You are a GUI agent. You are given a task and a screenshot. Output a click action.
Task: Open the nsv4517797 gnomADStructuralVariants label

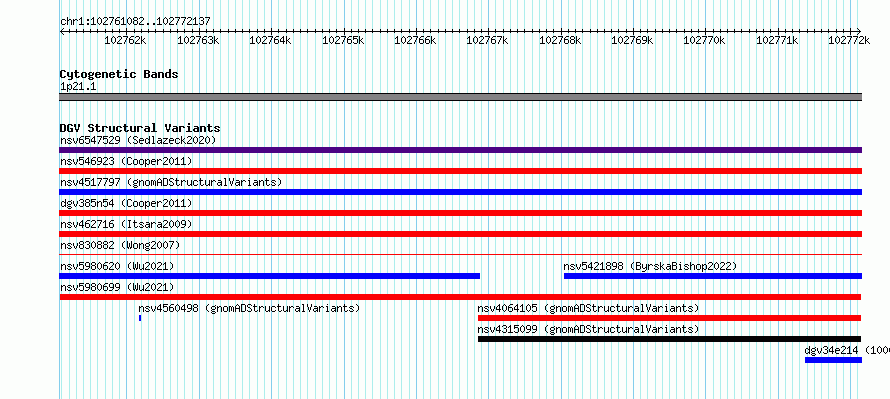(x=171, y=182)
